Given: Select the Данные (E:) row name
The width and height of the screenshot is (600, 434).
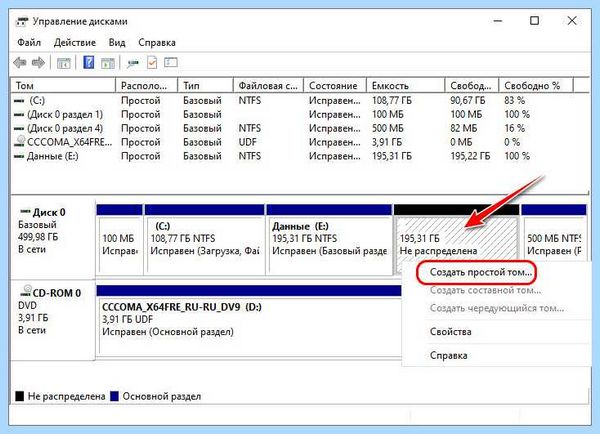Looking at the screenshot, I should point(52,156).
